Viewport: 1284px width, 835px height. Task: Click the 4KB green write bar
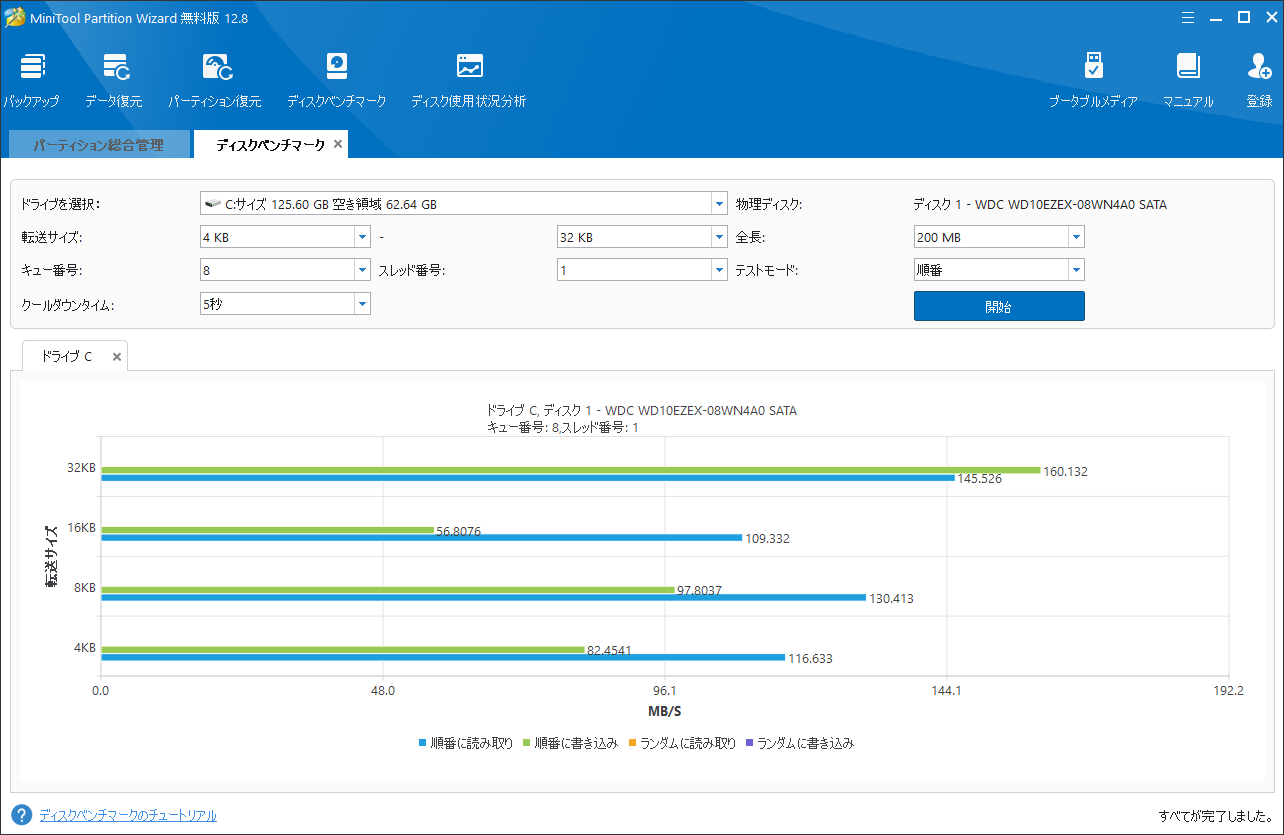[342, 650]
